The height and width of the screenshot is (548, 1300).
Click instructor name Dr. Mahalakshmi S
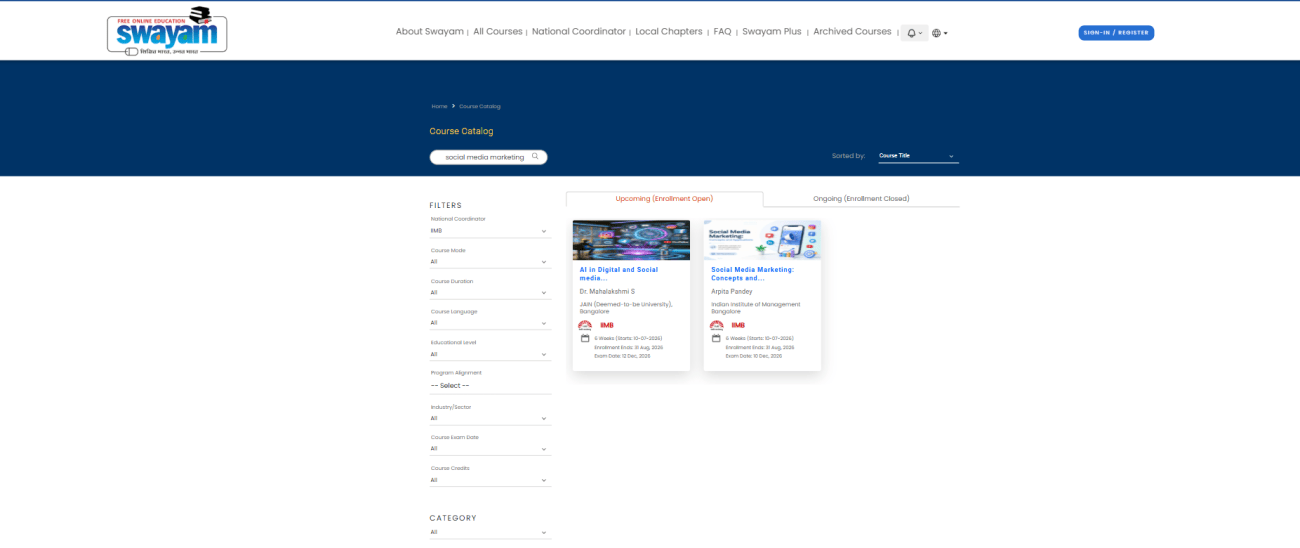[x=607, y=291]
